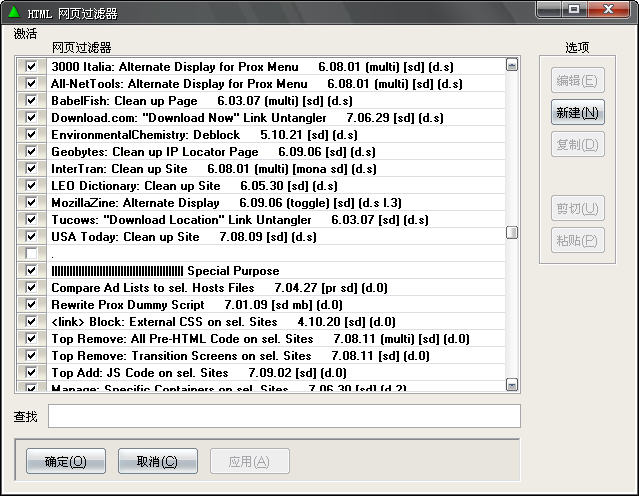This screenshot has width=639, height=496.
Task: Toggle All-NetTools filter checkbox
Action: tap(31, 83)
